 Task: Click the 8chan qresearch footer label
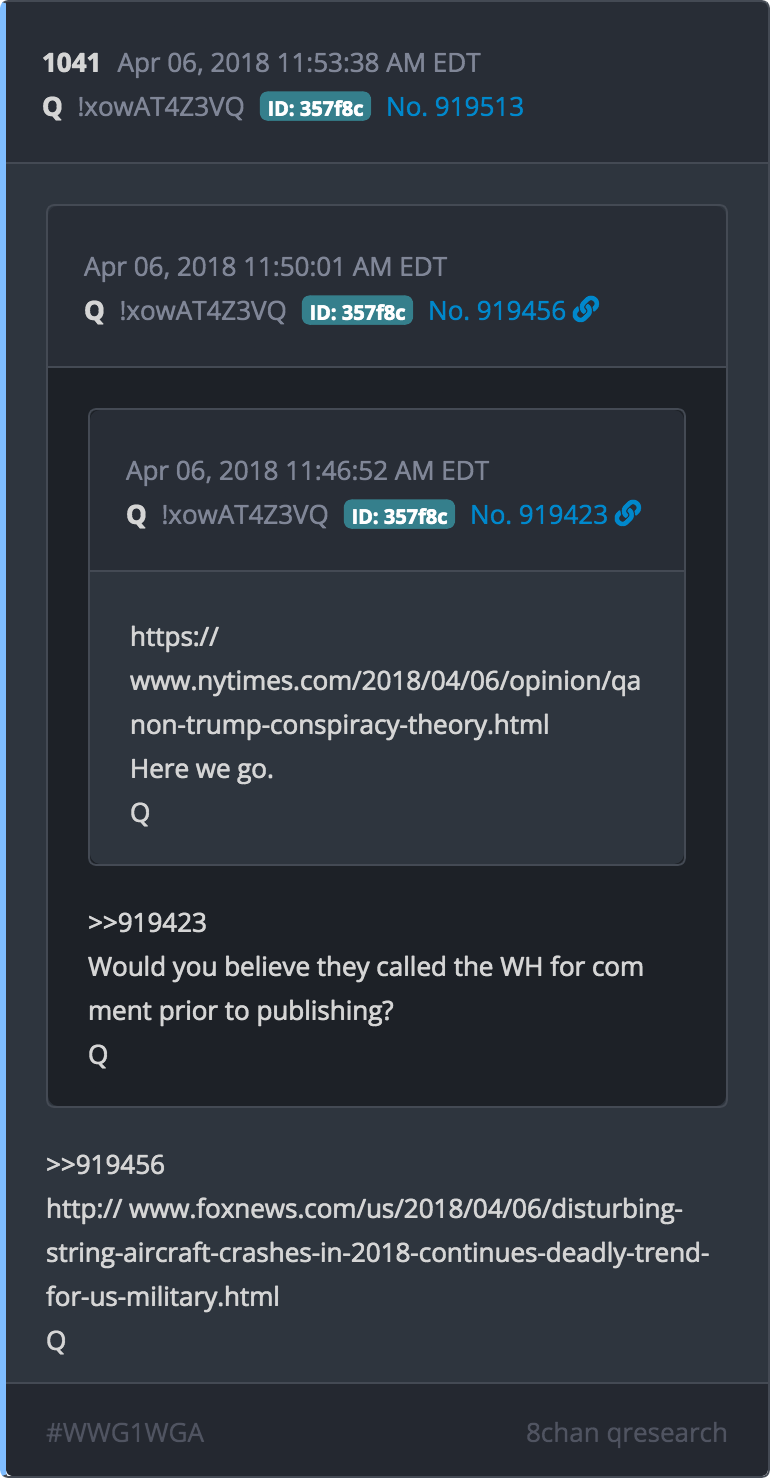(x=627, y=1432)
